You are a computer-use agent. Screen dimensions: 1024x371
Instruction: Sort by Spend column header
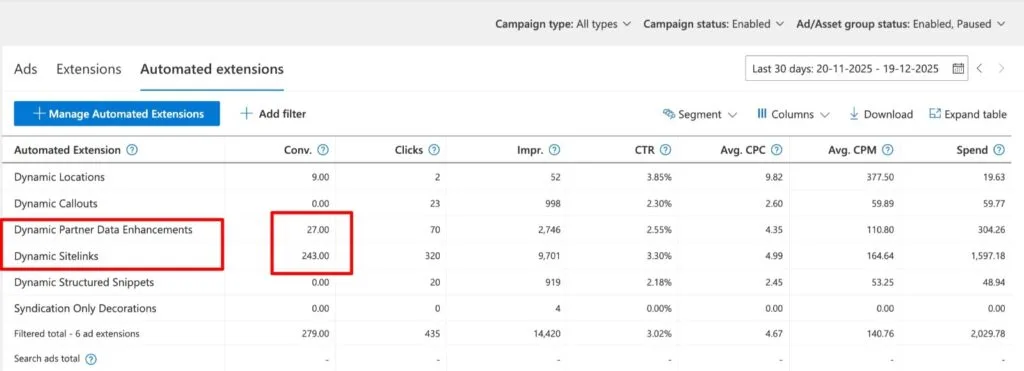pyautogui.click(x=972, y=150)
